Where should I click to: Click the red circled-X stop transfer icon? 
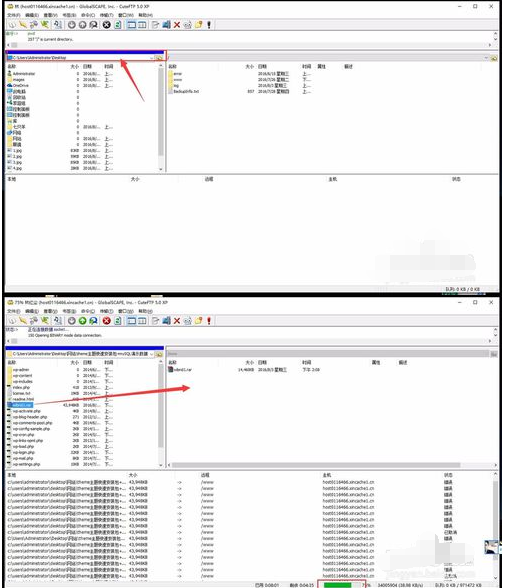pos(106,321)
